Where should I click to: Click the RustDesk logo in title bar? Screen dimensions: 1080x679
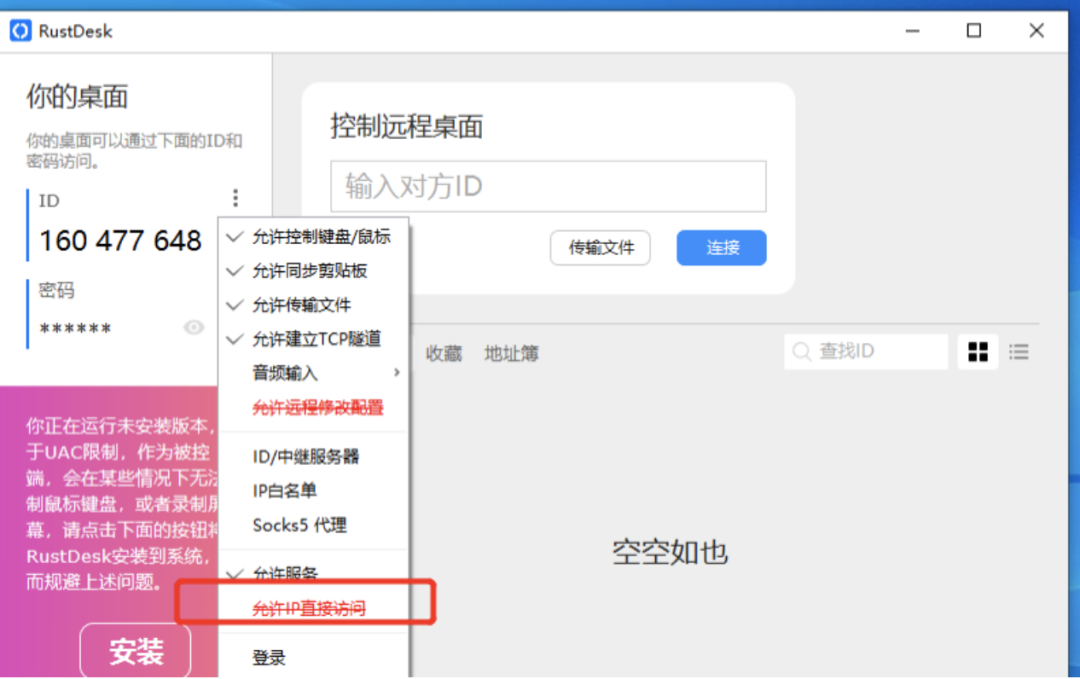click(21, 31)
